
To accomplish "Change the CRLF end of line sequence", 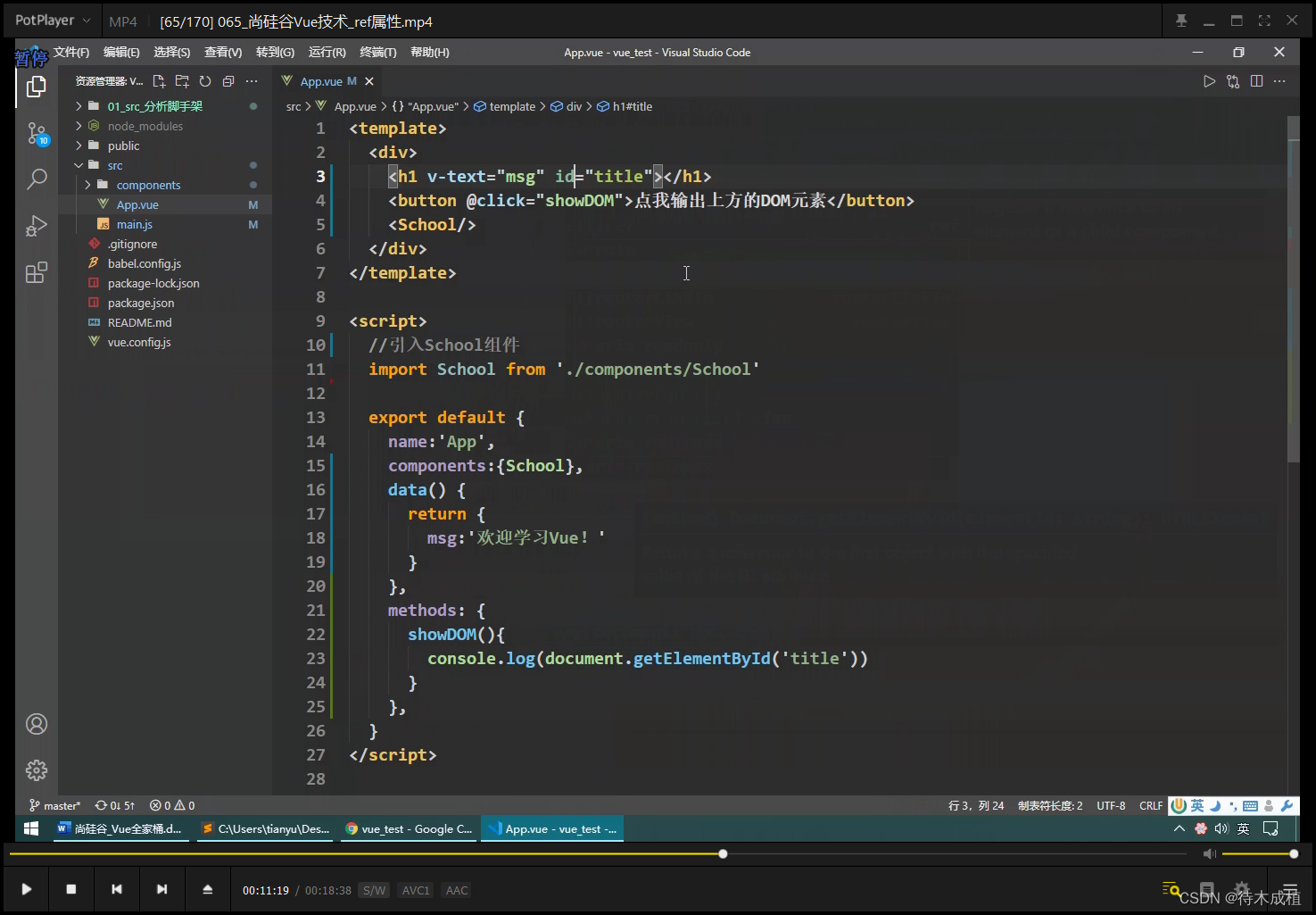I will point(1151,805).
